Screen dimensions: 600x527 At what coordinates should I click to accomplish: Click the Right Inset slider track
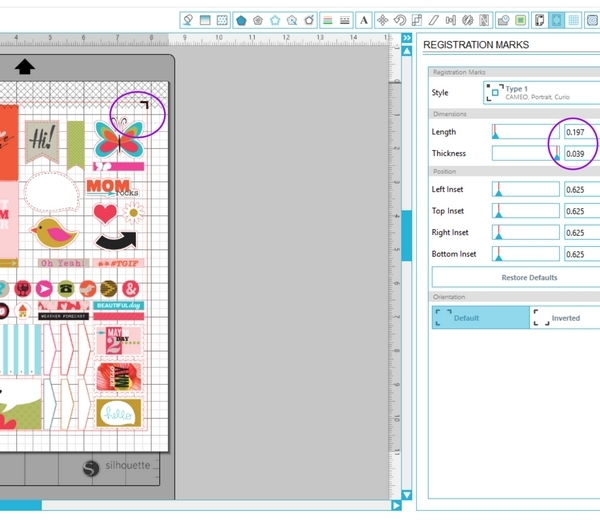(x=526, y=232)
